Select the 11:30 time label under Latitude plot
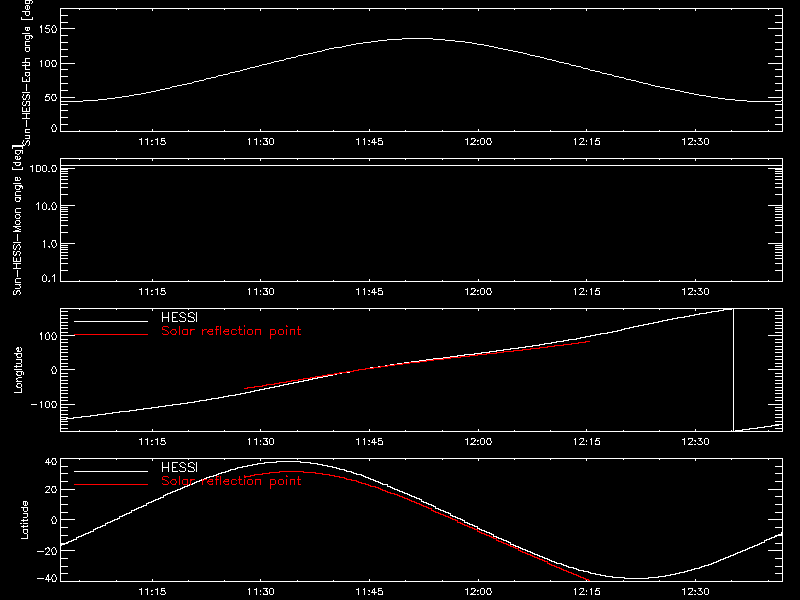 [261, 591]
